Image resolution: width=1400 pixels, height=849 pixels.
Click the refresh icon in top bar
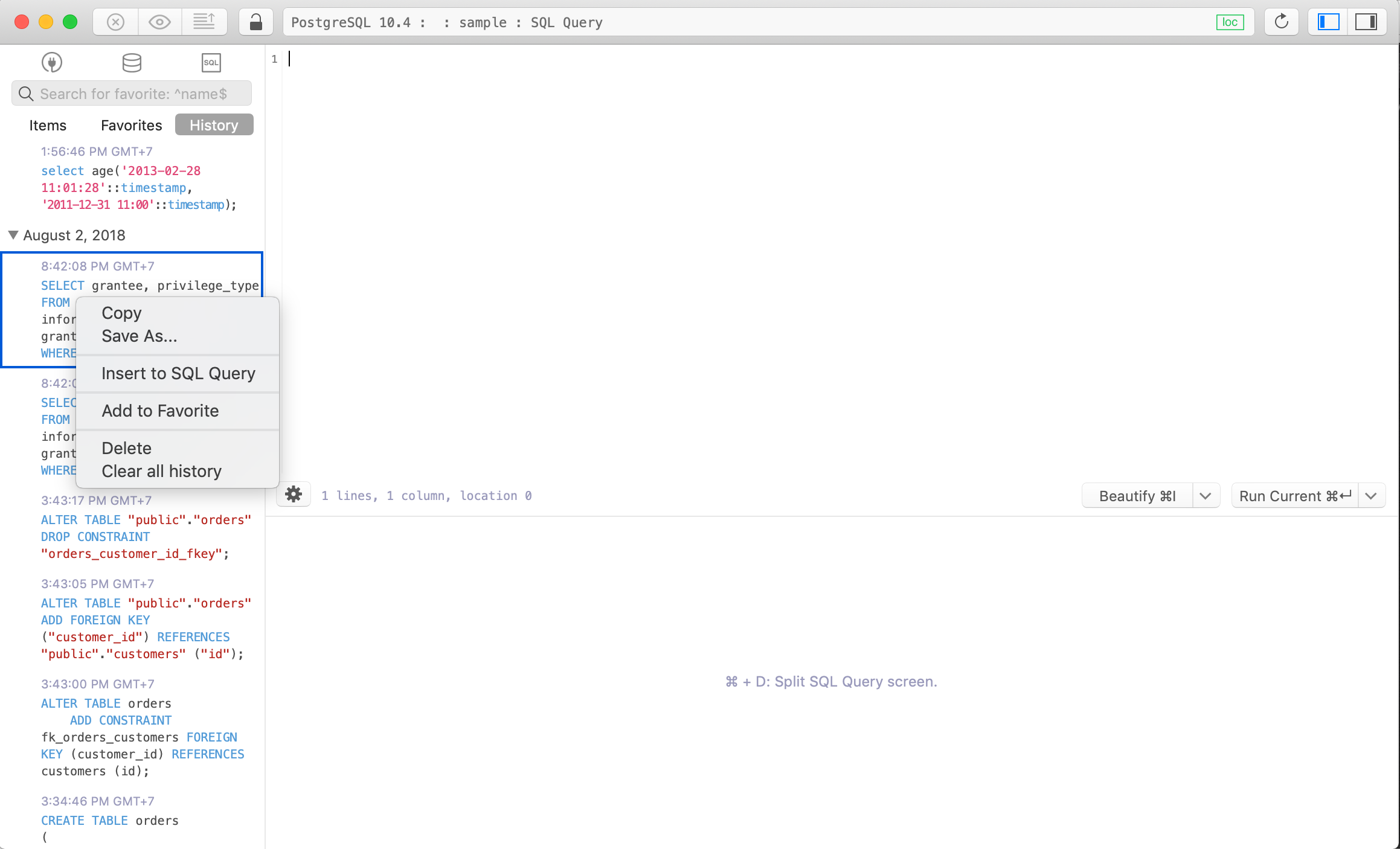[x=1281, y=22]
